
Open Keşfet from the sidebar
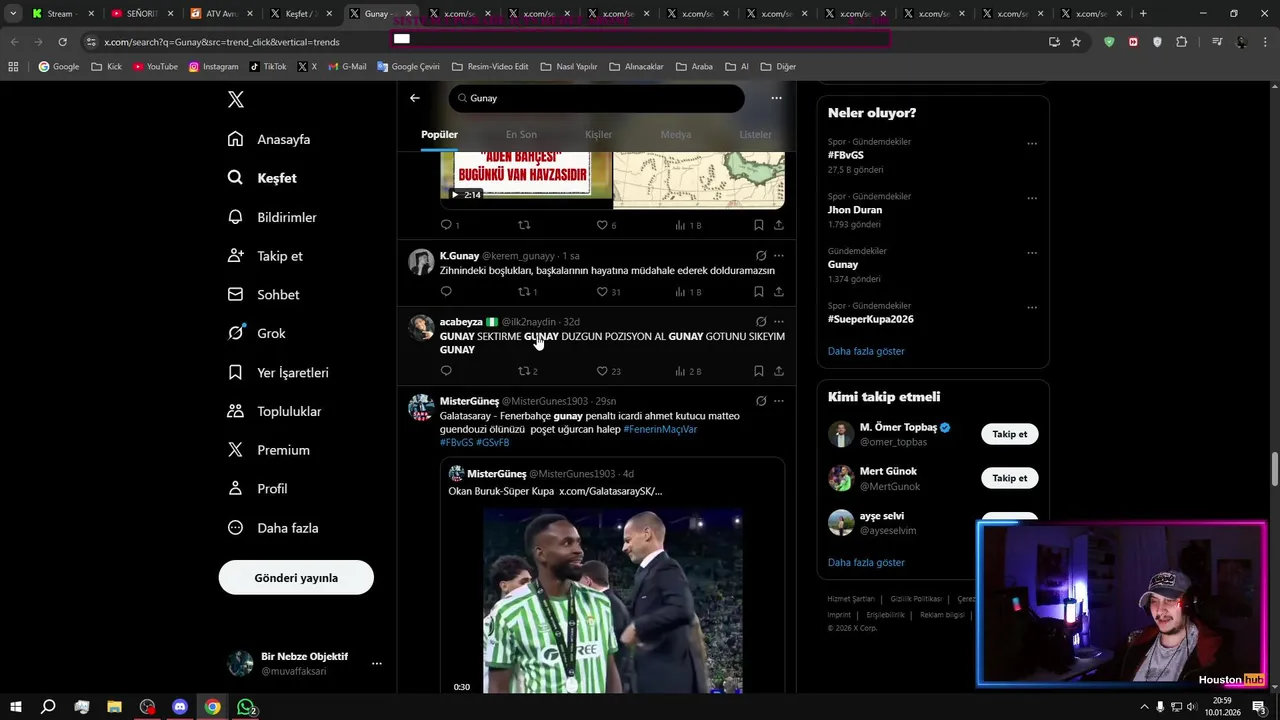click(263, 178)
